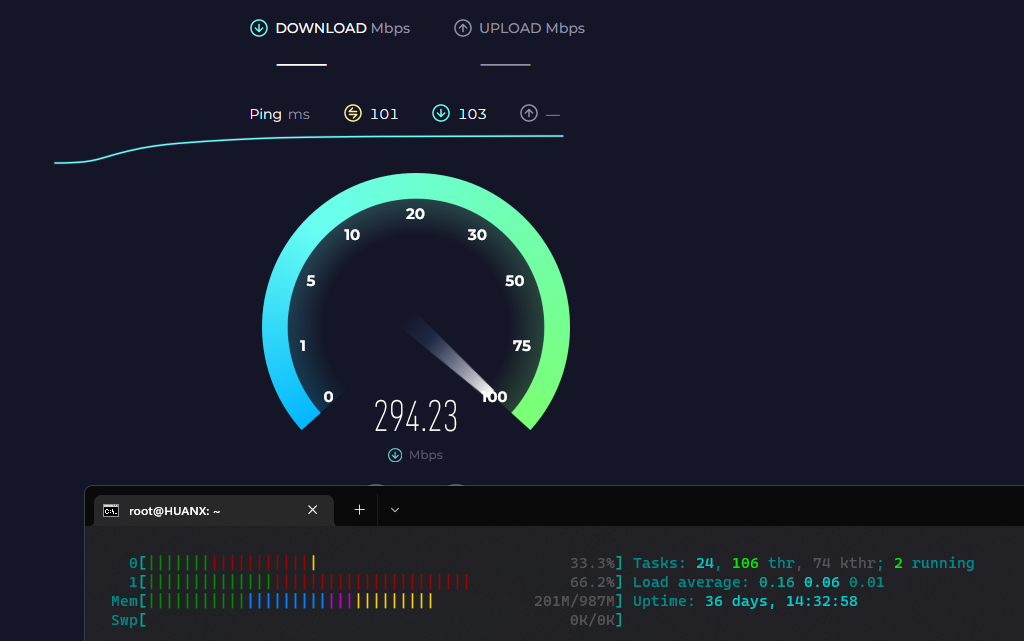
Task: Click the Ping ms label
Action: [x=279, y=114]
